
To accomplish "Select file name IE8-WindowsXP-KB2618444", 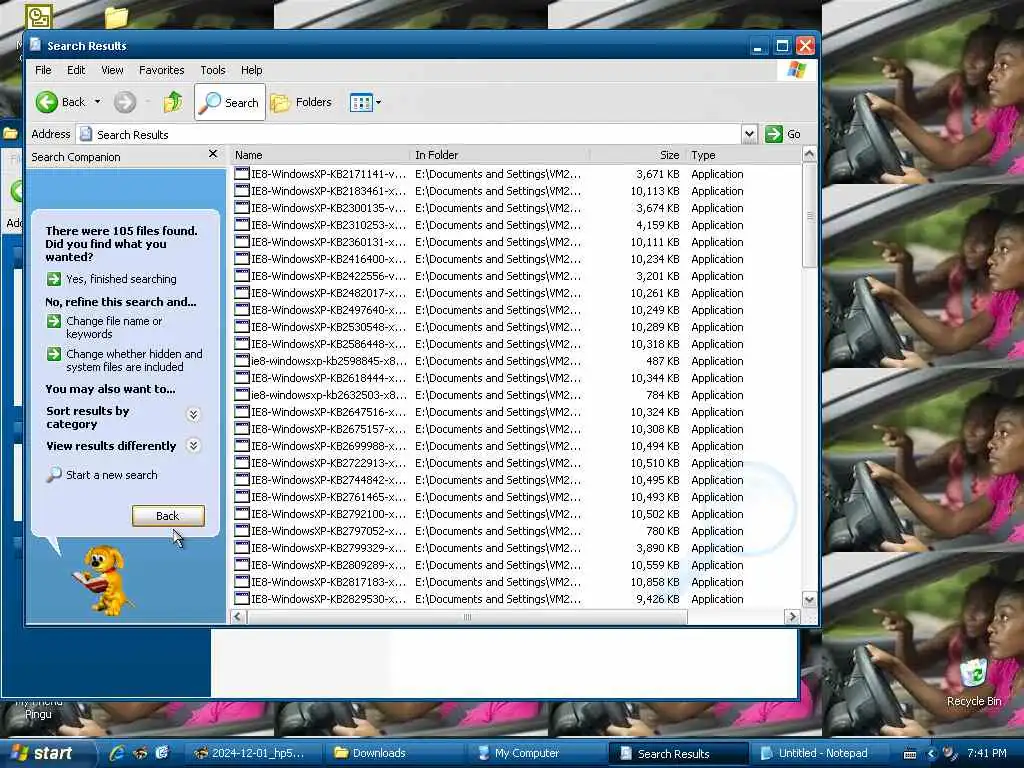I will pyautogui.click(x=328, y=378).
